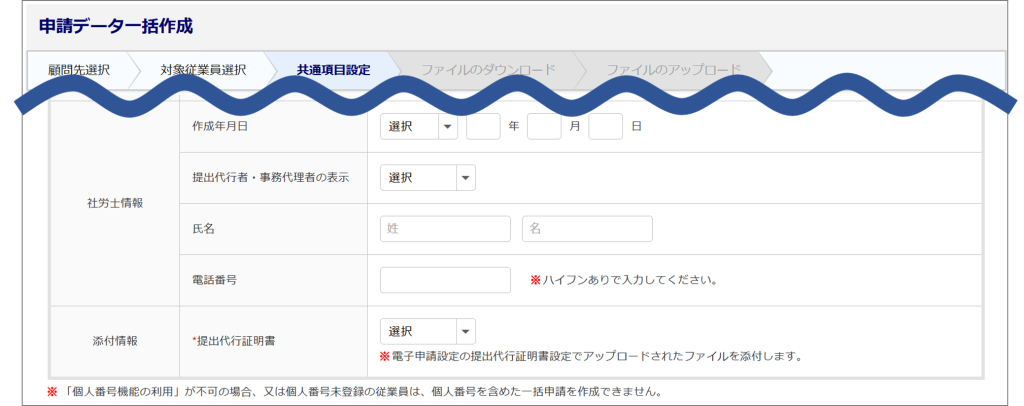Focus the 名 (first name) field
The height and width of the screenshot is (406, 1024).
[587, 229]
